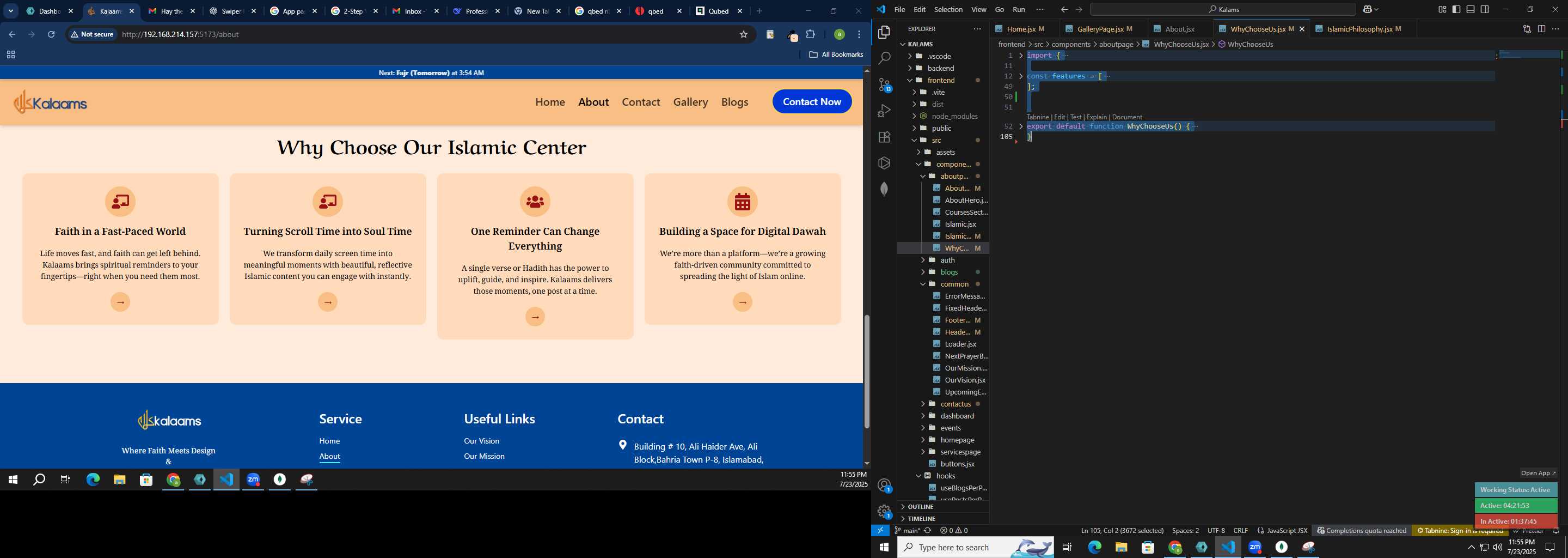Screen dimensions: 1568x558
Task: Open OurVision.jsx file in Explorer
Action: click(x=964, y=380)
